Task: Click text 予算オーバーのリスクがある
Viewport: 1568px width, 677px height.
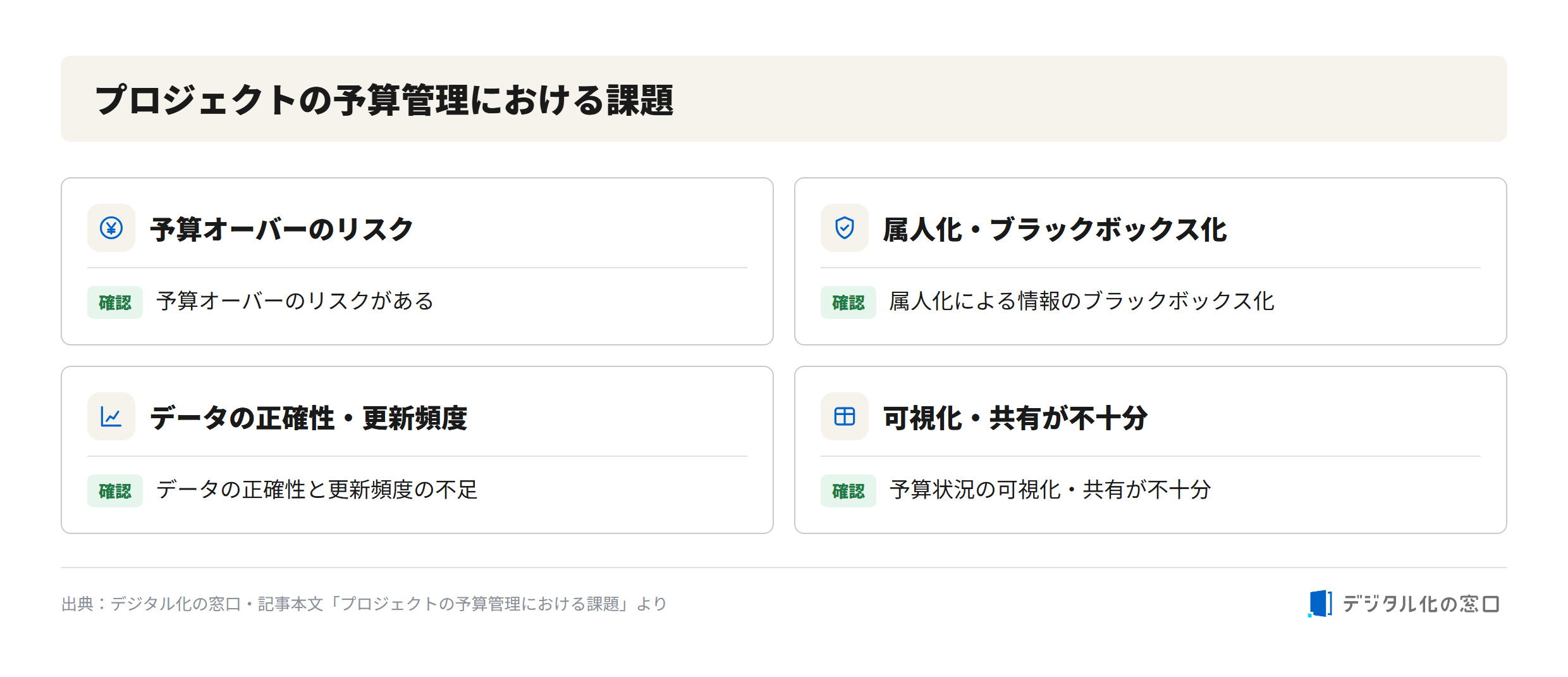Action: [295, 301]
